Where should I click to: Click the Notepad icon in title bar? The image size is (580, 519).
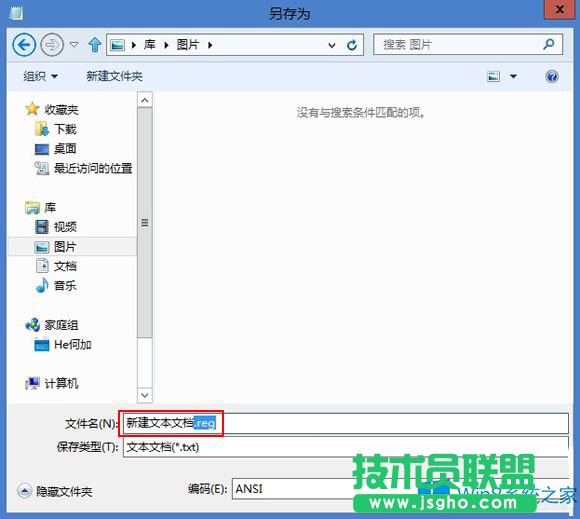(x=16, y=13)
